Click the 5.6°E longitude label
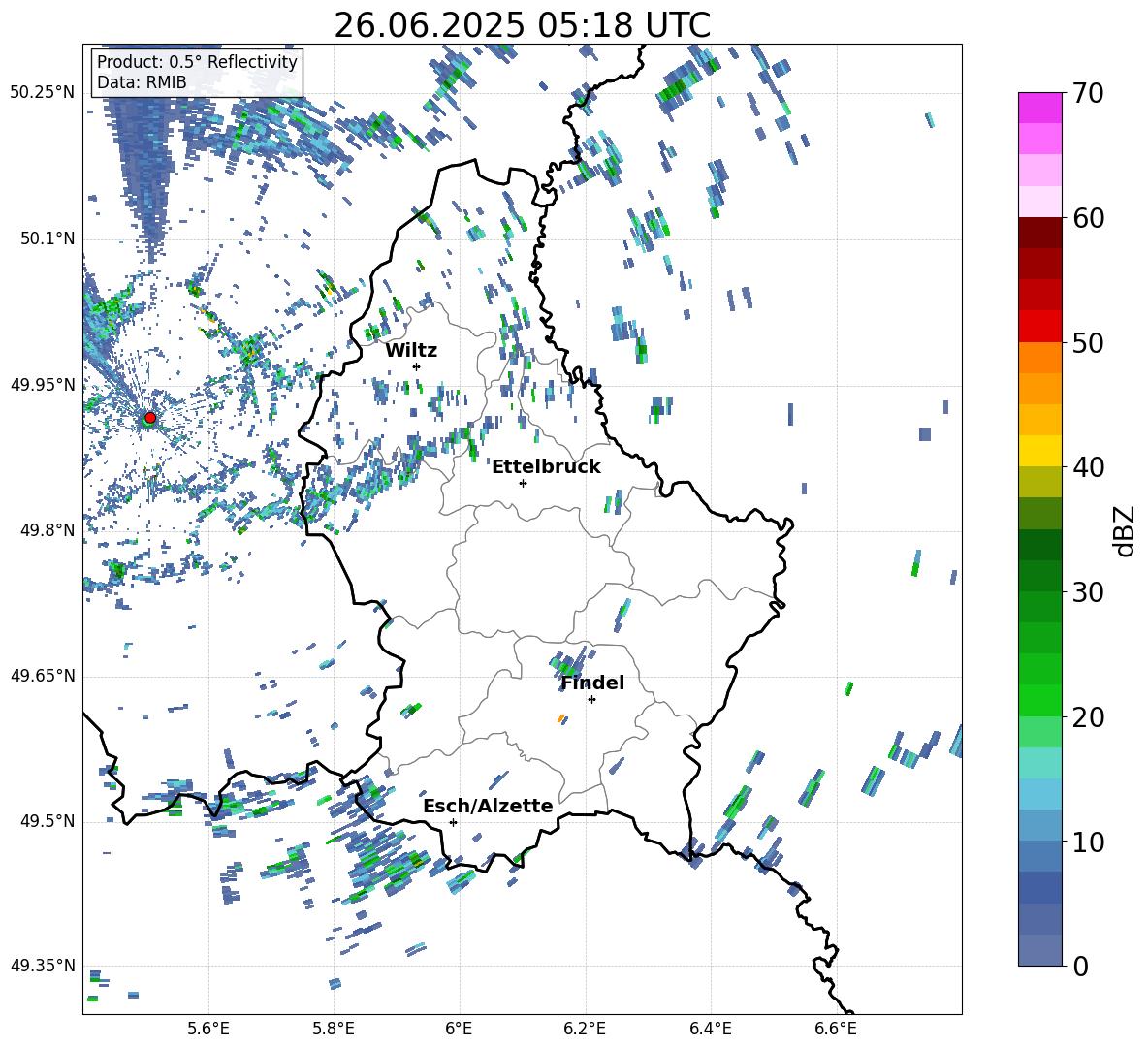The image size is (1148, 1048). 208,1029
